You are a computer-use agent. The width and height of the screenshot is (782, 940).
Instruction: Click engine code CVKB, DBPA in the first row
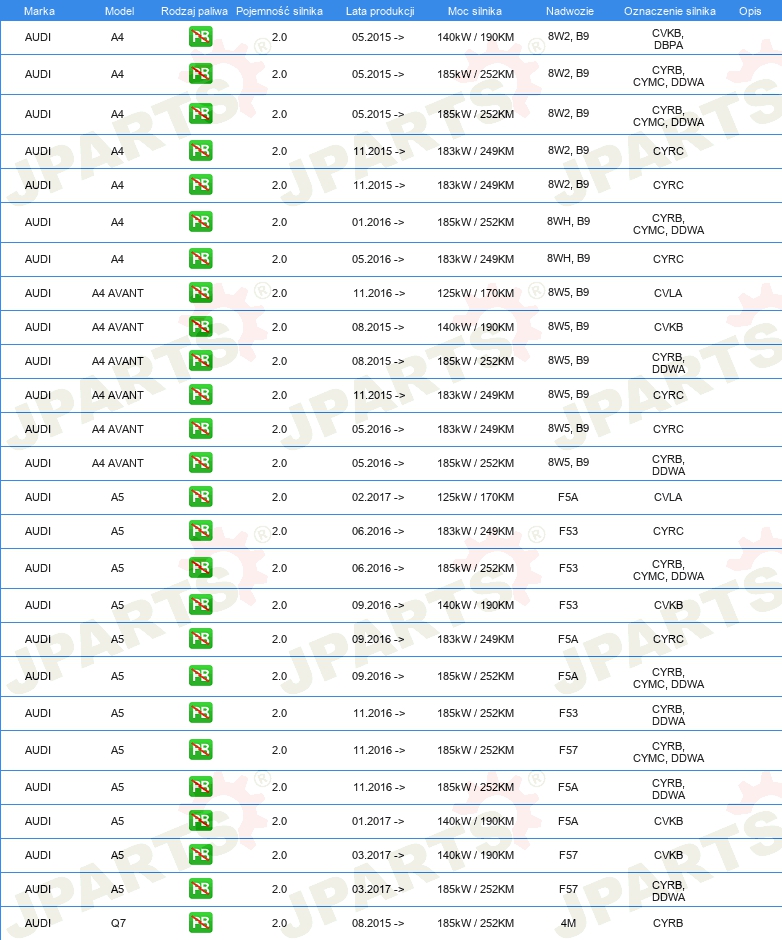point(668,39)
